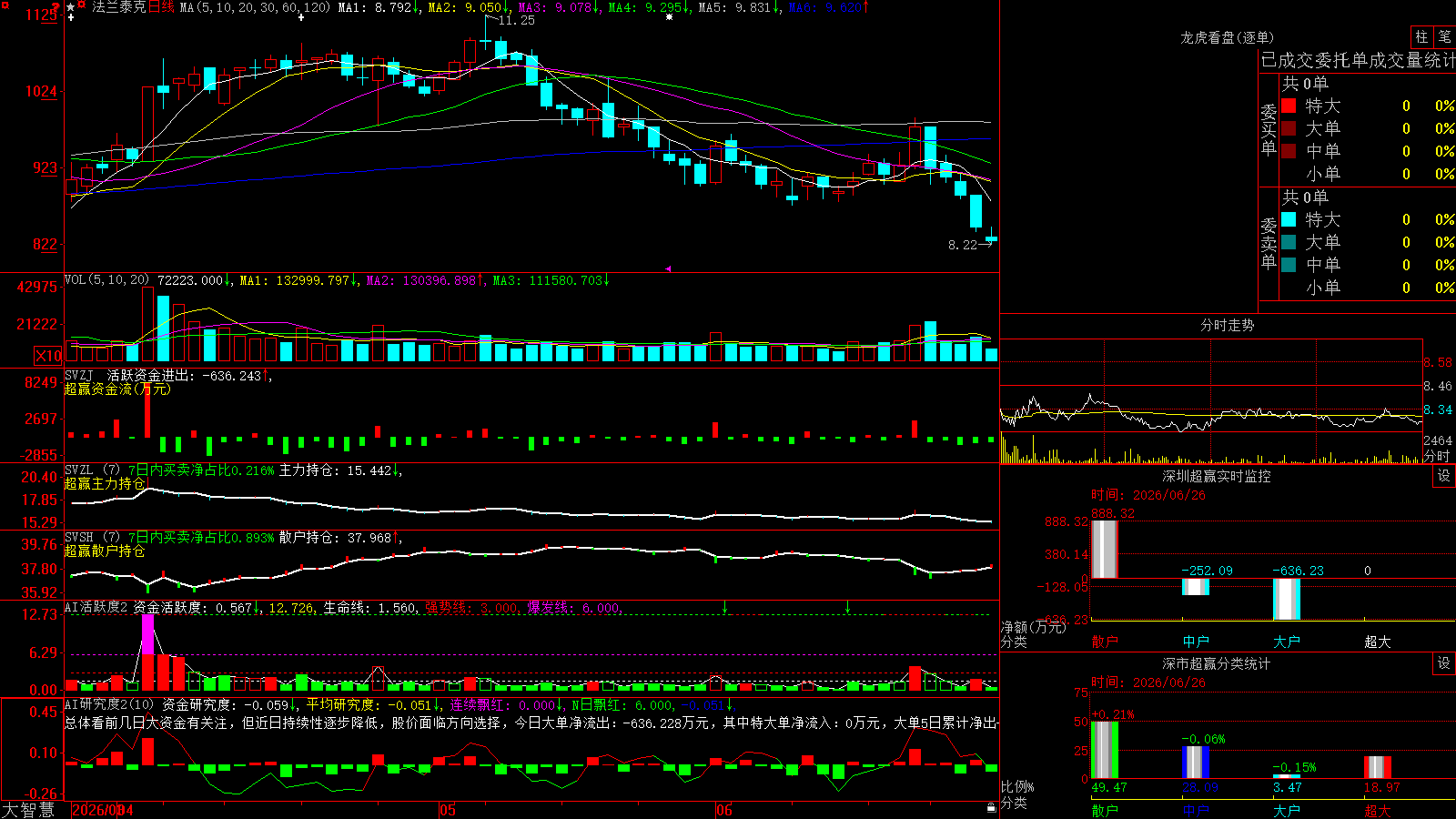Click the SVZL (7) indicator name
The height and width of the screenshot is (819, 1456).
[x=92, y=470]
